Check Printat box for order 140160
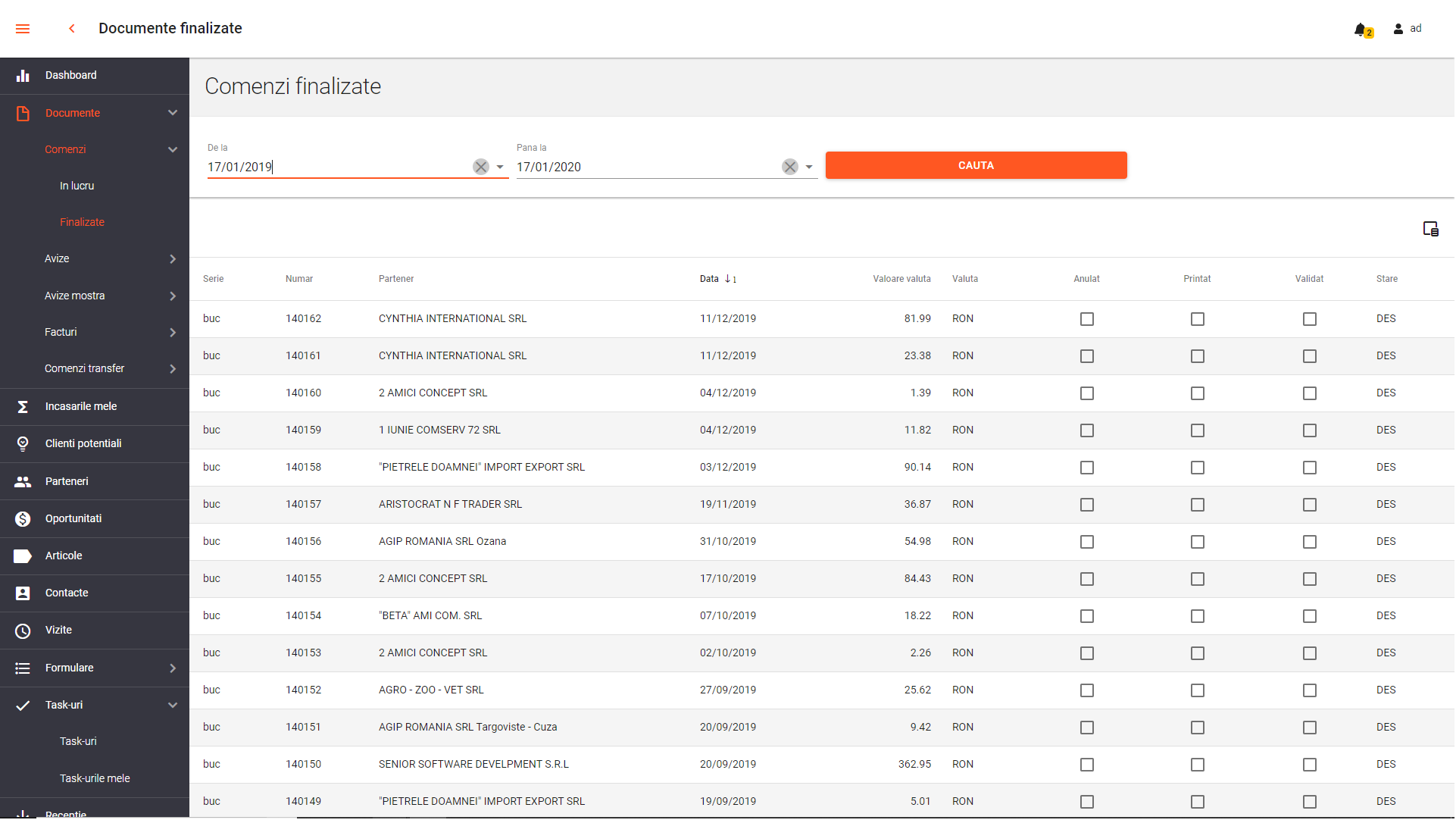The image size is (1456, 820). [1198, 393]
